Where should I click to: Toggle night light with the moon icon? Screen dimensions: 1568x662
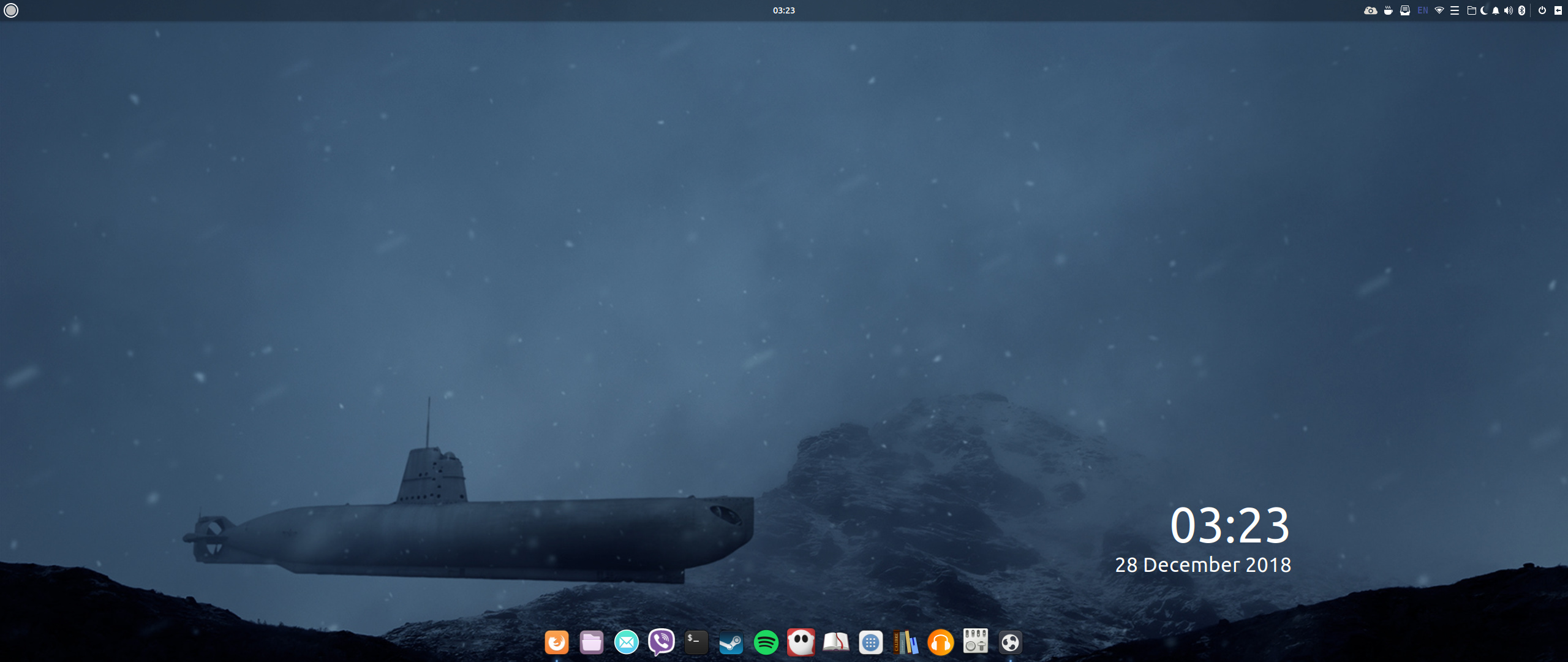coord(1483,10)
